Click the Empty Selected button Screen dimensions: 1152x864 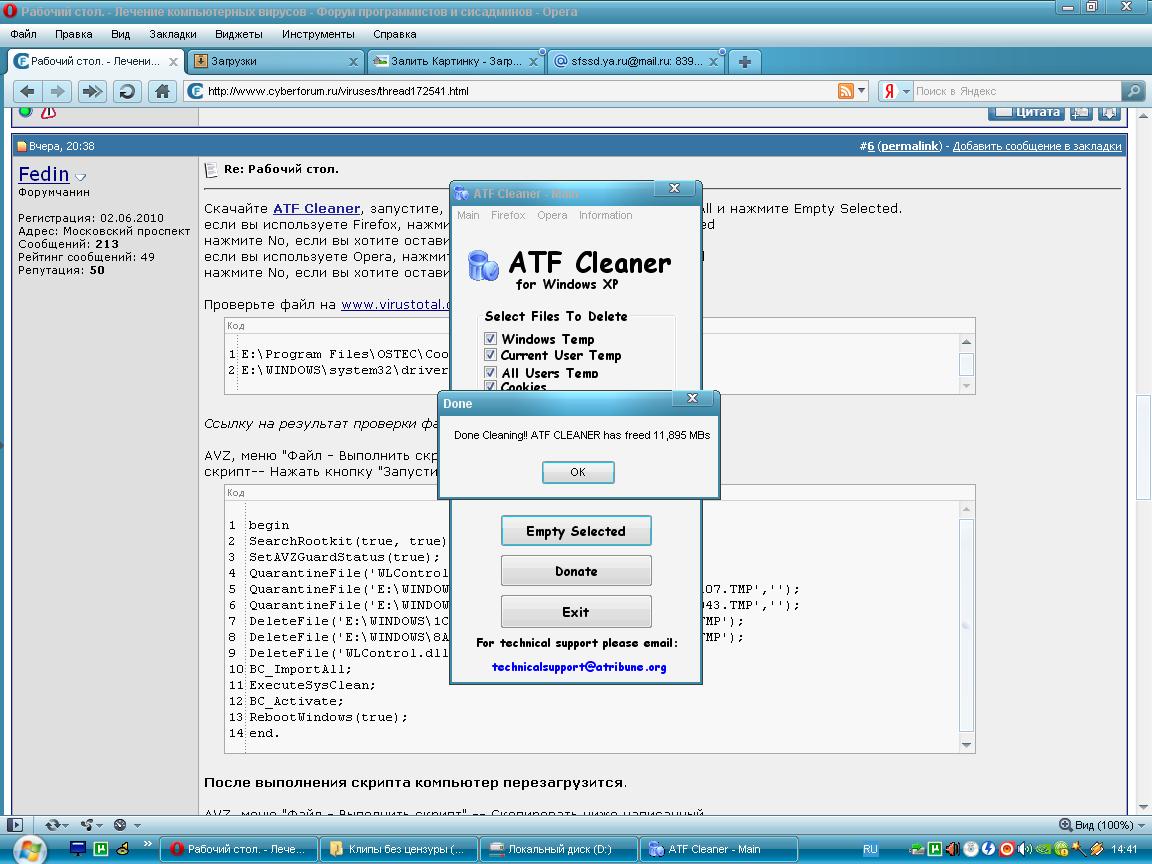coord(576,531)
